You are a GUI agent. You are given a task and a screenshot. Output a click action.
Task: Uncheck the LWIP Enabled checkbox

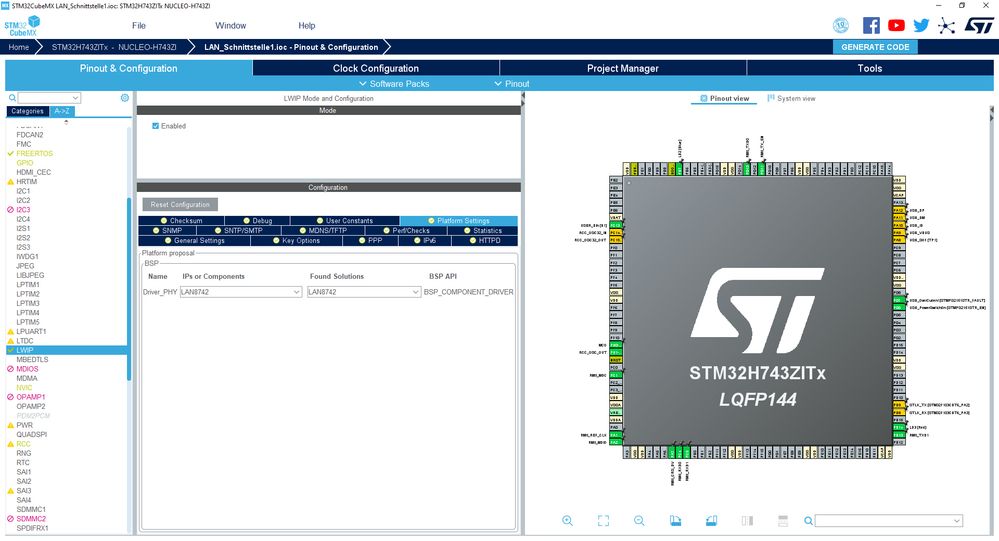(155, 126)
